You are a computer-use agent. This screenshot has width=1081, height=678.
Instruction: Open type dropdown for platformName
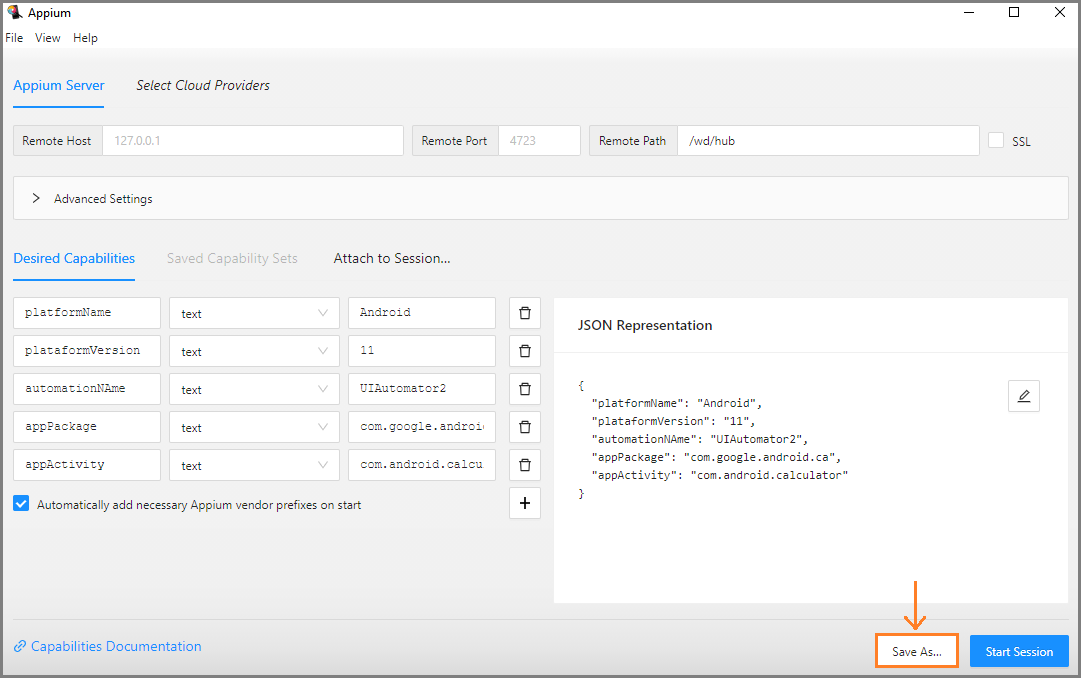(254, 313)
